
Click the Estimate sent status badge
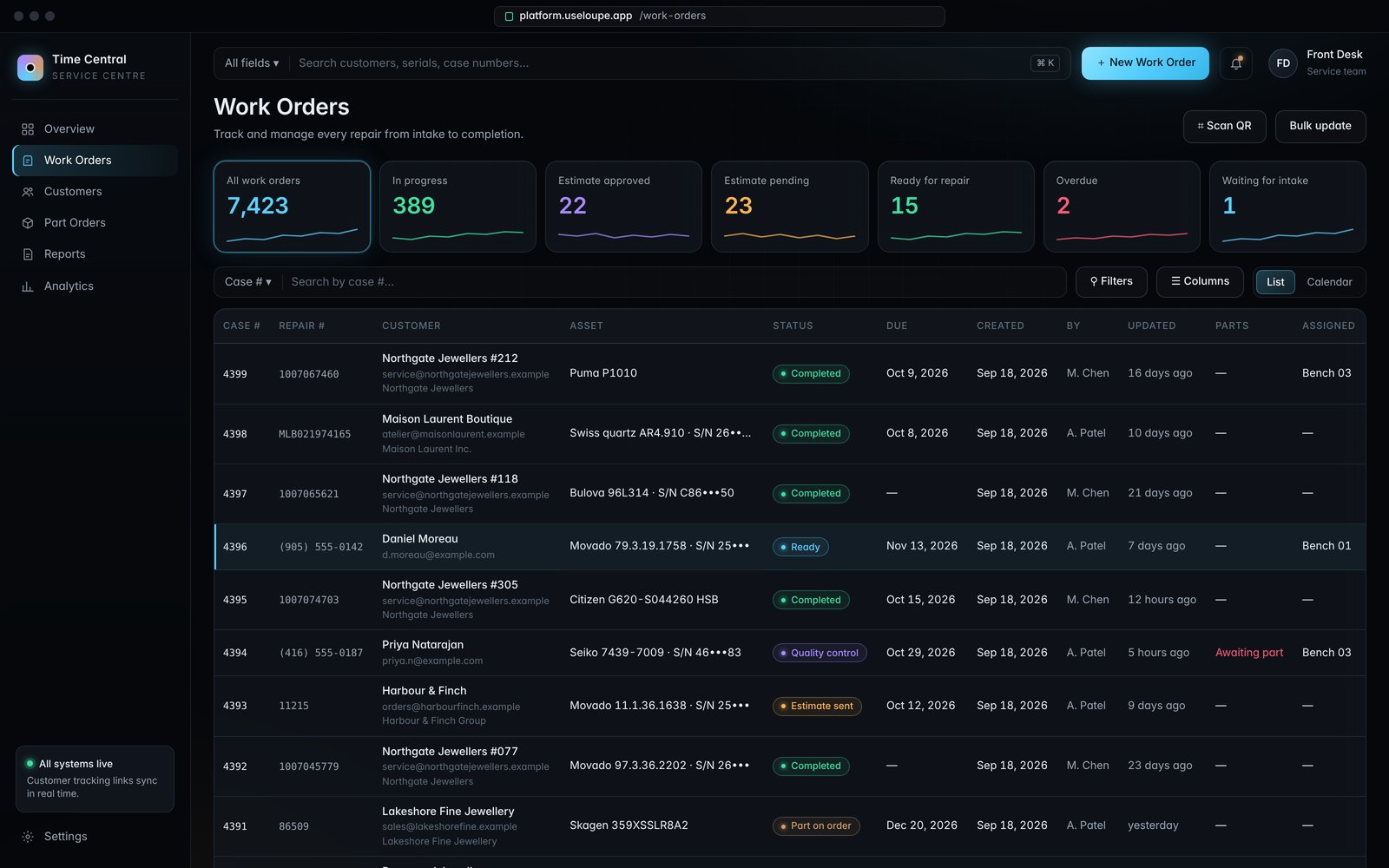(x=817, y=706)
